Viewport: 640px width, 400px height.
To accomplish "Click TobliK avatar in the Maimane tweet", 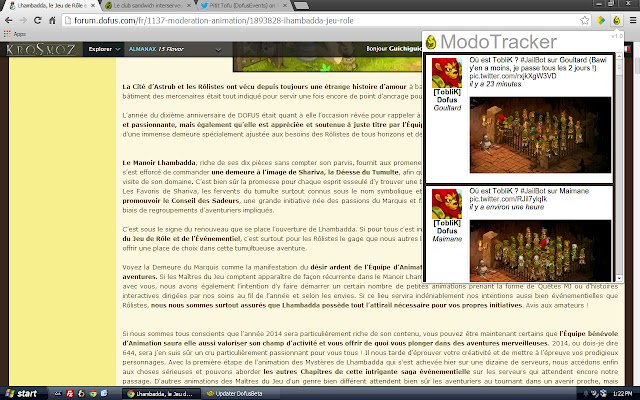I will pyautogui.click(x=447, y=204).
